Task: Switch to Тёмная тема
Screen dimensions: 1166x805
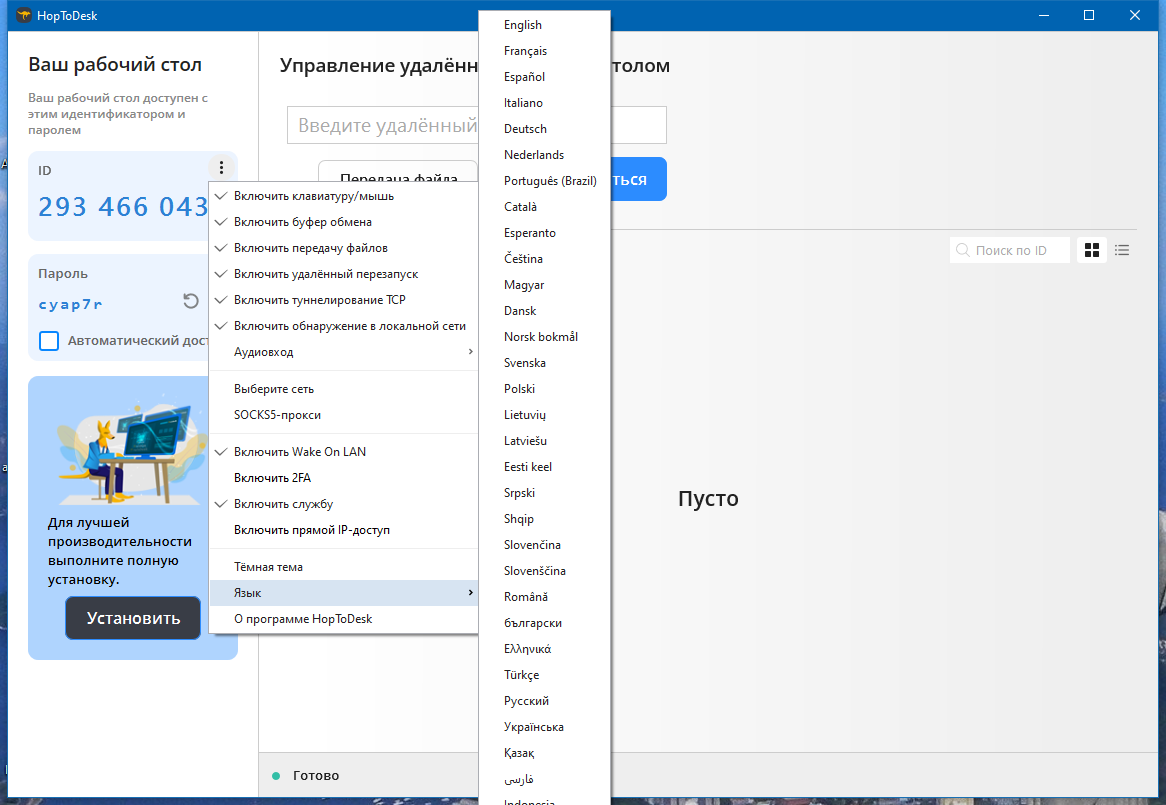Action: click(344, 567)
